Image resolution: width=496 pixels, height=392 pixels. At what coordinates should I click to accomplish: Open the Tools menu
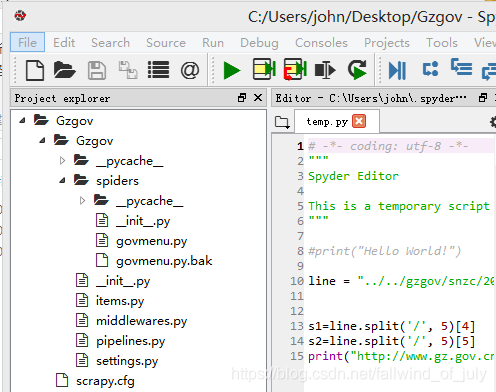click(x=442, y=42)
